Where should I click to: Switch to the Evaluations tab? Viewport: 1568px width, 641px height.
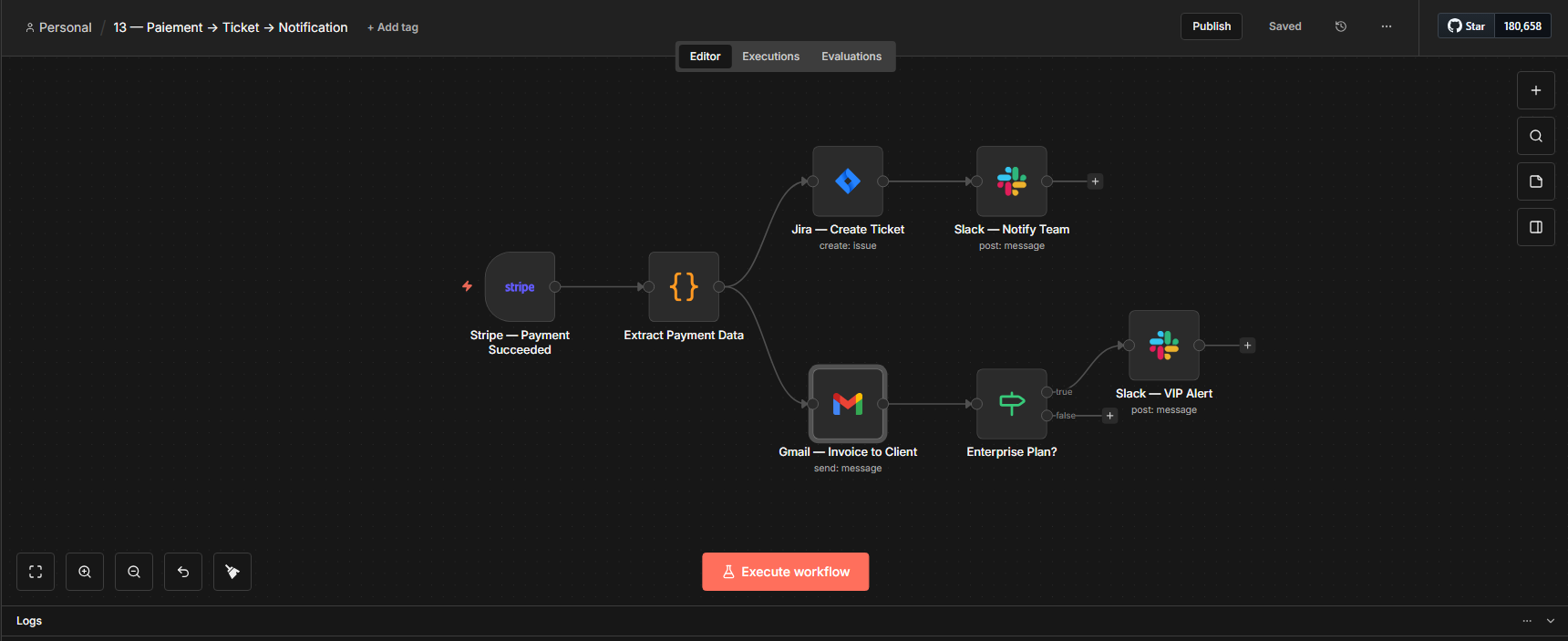coord(851,57)
